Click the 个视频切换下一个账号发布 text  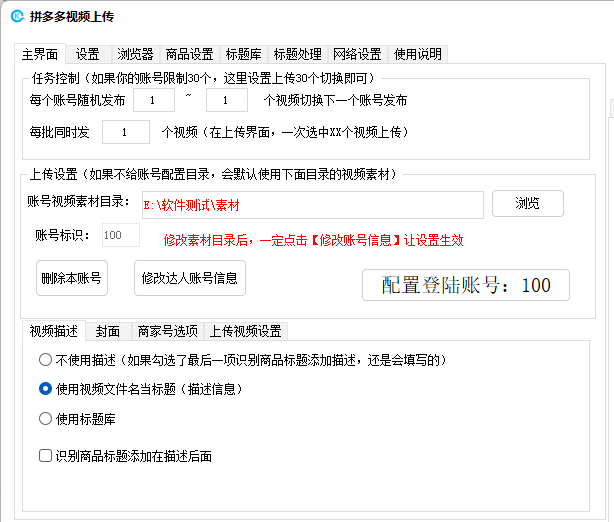point(335,100)
